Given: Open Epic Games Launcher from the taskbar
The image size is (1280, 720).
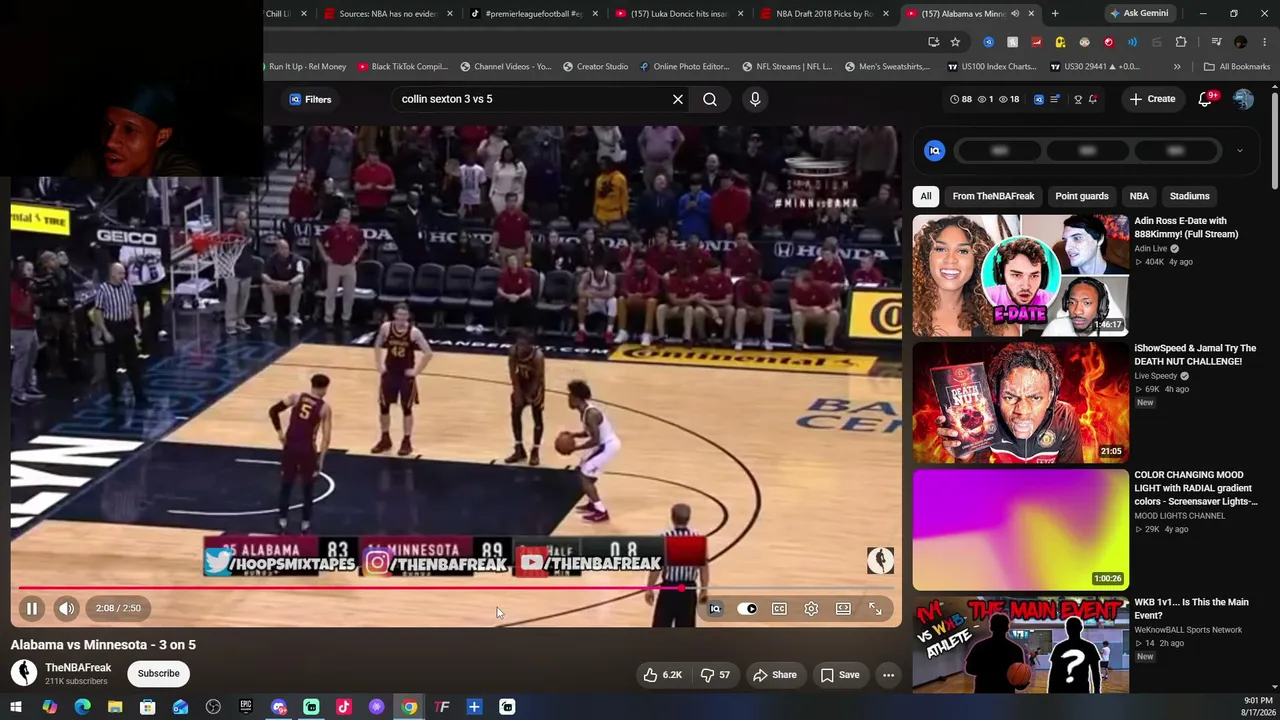Looking at the screenshot, I should [x=246, y=707].
